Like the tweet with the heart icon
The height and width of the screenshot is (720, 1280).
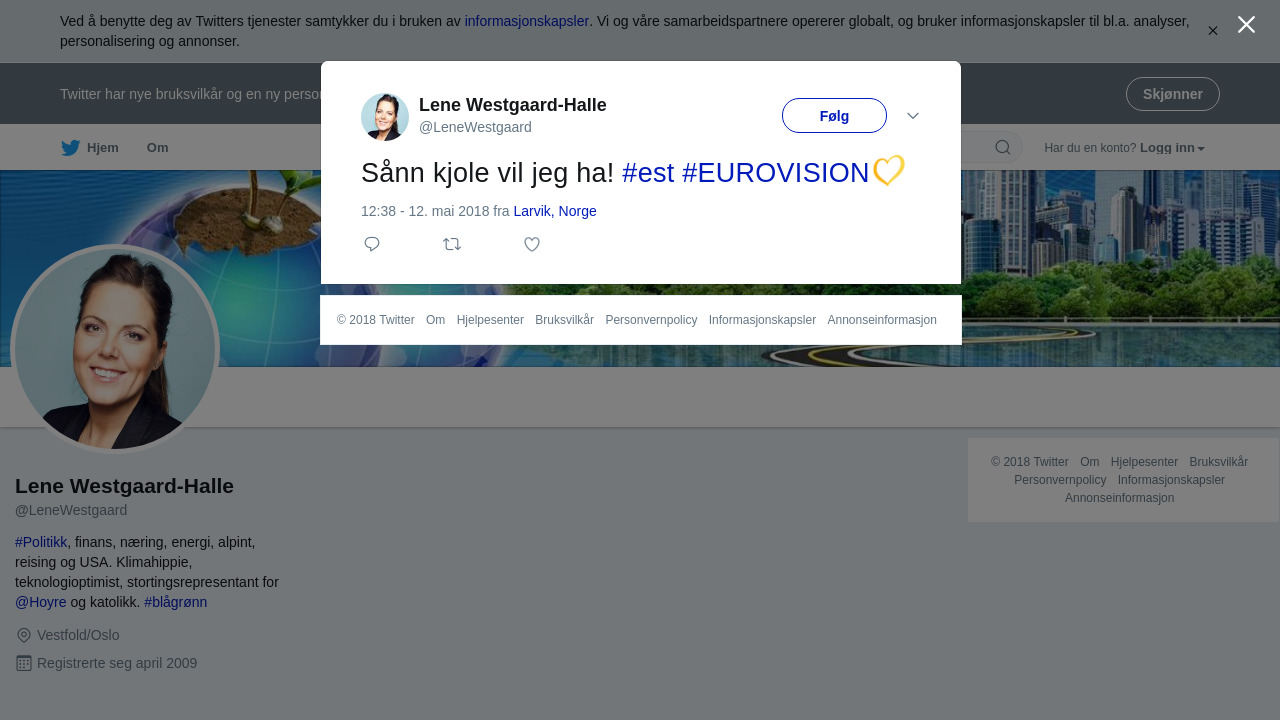tap(532, 244)
